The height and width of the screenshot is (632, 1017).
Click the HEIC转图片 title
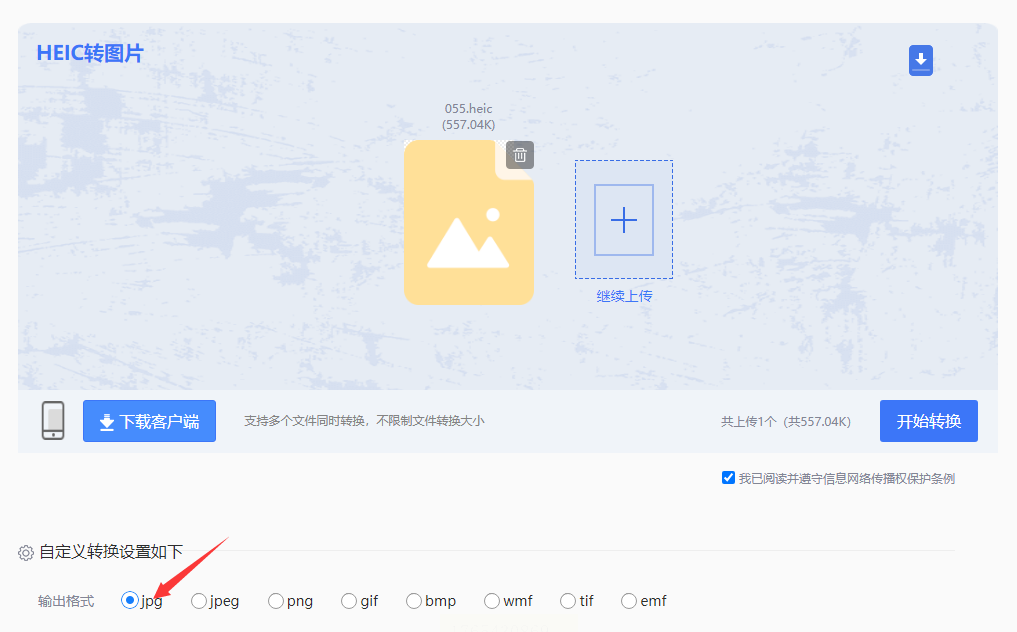point(90,53)
